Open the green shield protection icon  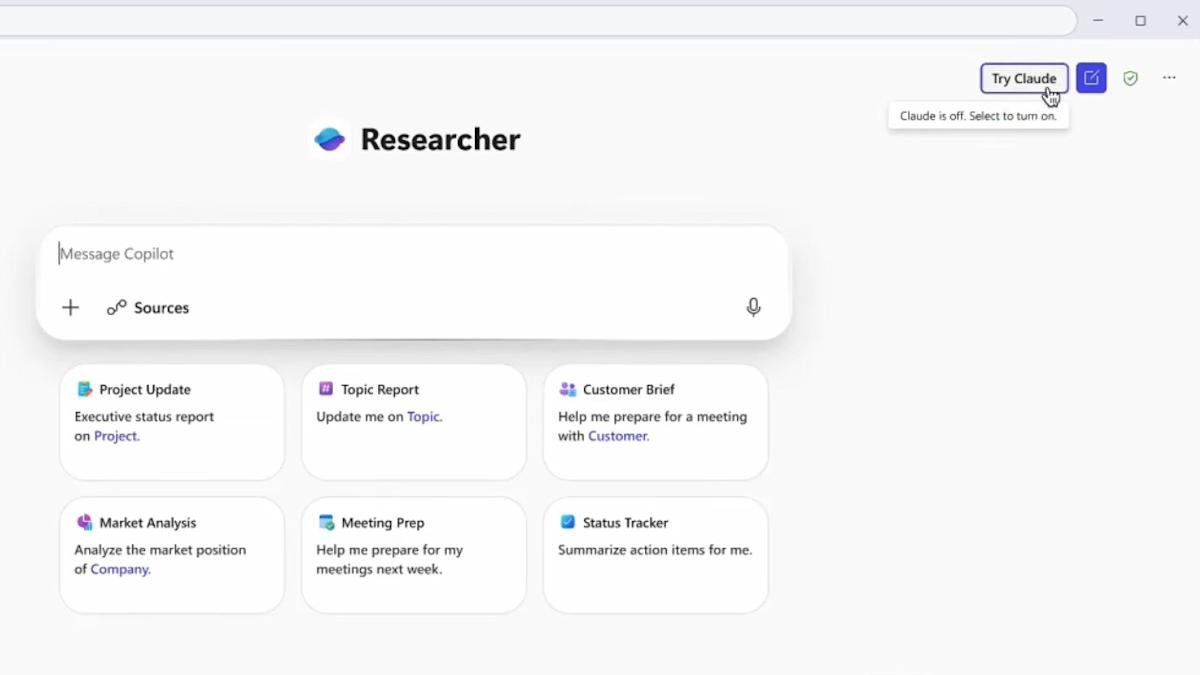(1130, 78)
